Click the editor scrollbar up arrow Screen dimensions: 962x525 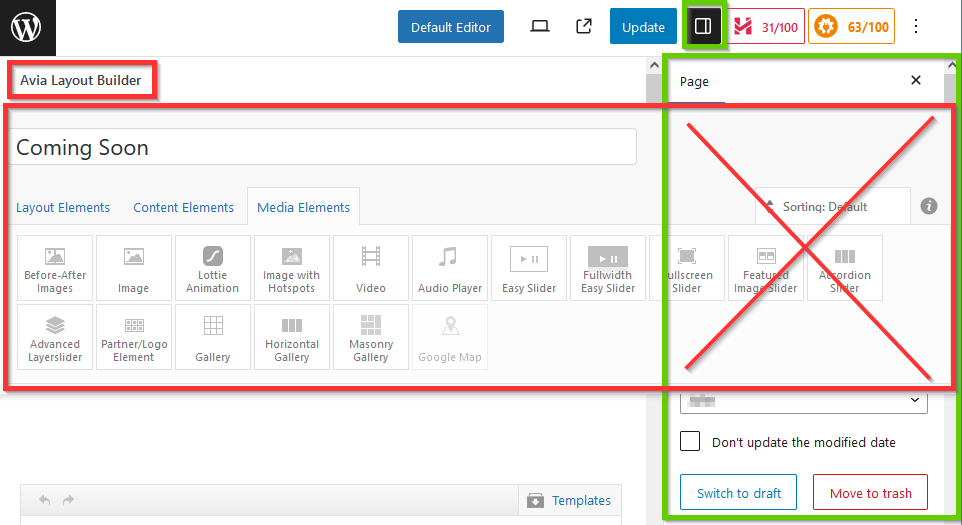point(654,65)
